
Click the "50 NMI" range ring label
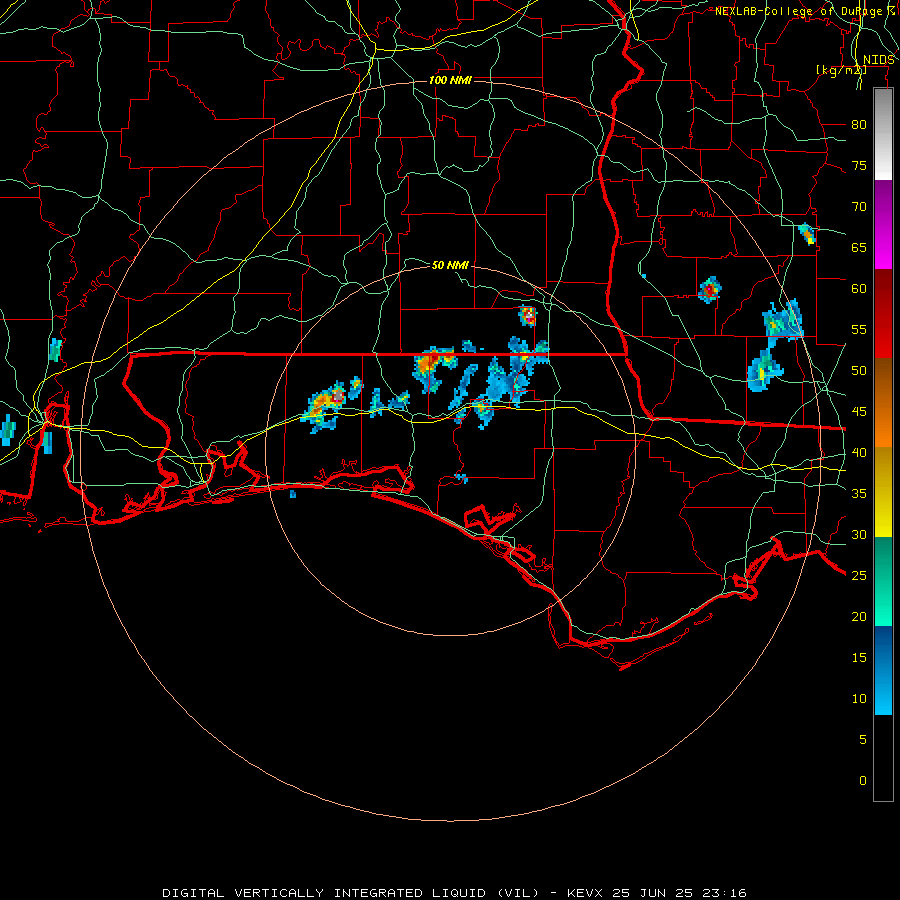coord(450,265)
